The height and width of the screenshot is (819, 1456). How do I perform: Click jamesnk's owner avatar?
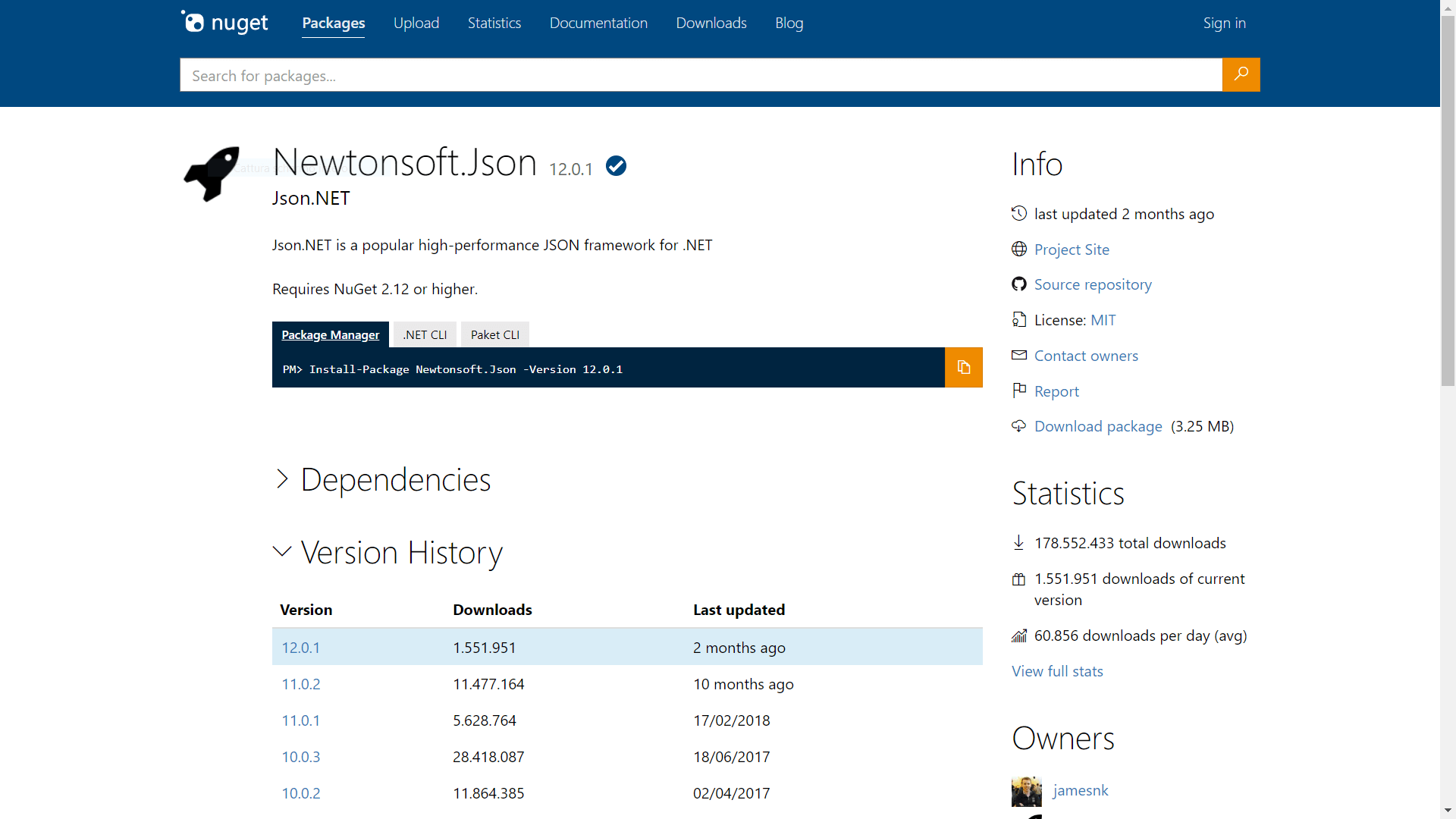pos(1028,791)
